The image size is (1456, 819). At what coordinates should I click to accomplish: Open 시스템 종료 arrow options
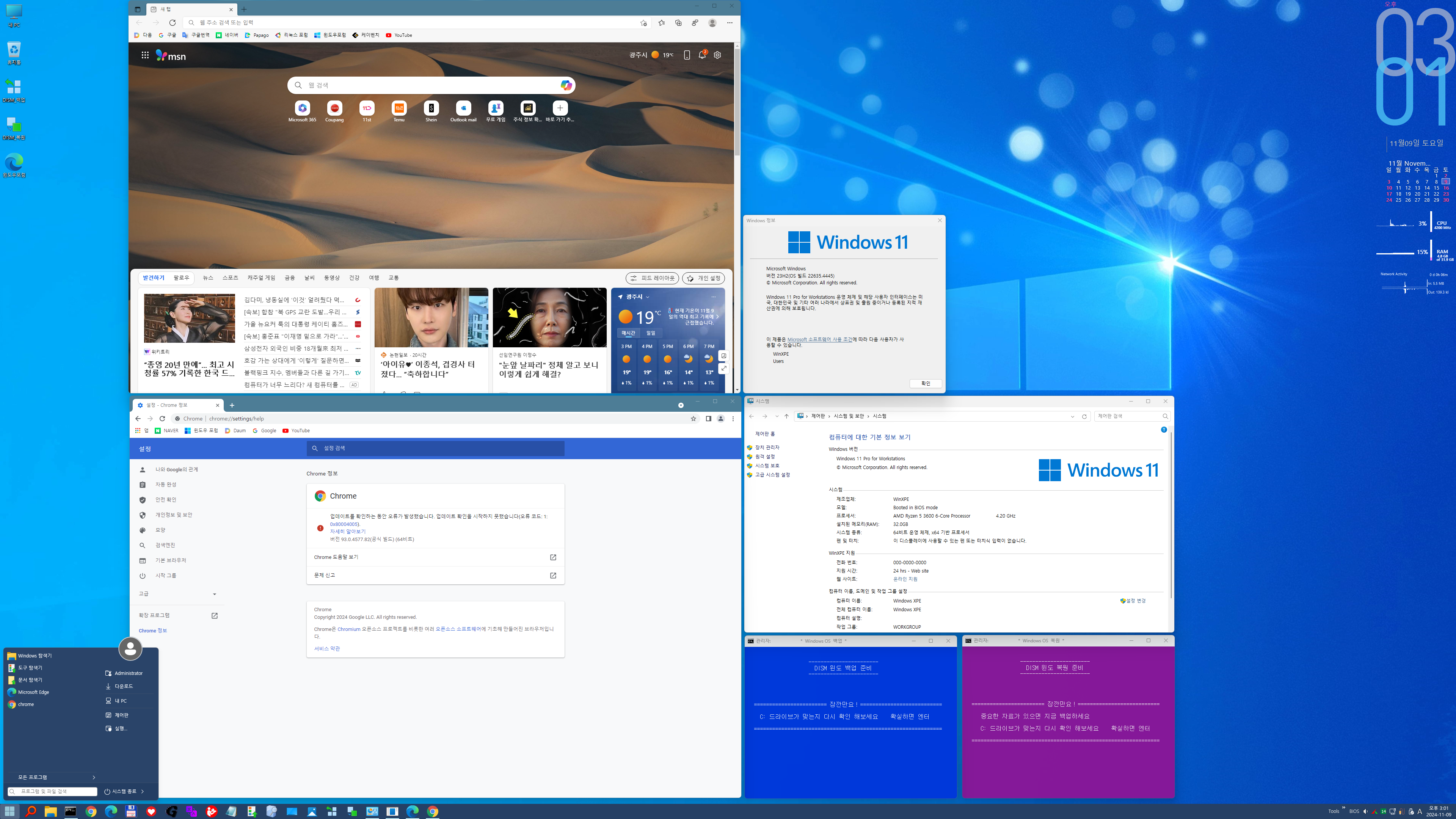tap(143, 791)
